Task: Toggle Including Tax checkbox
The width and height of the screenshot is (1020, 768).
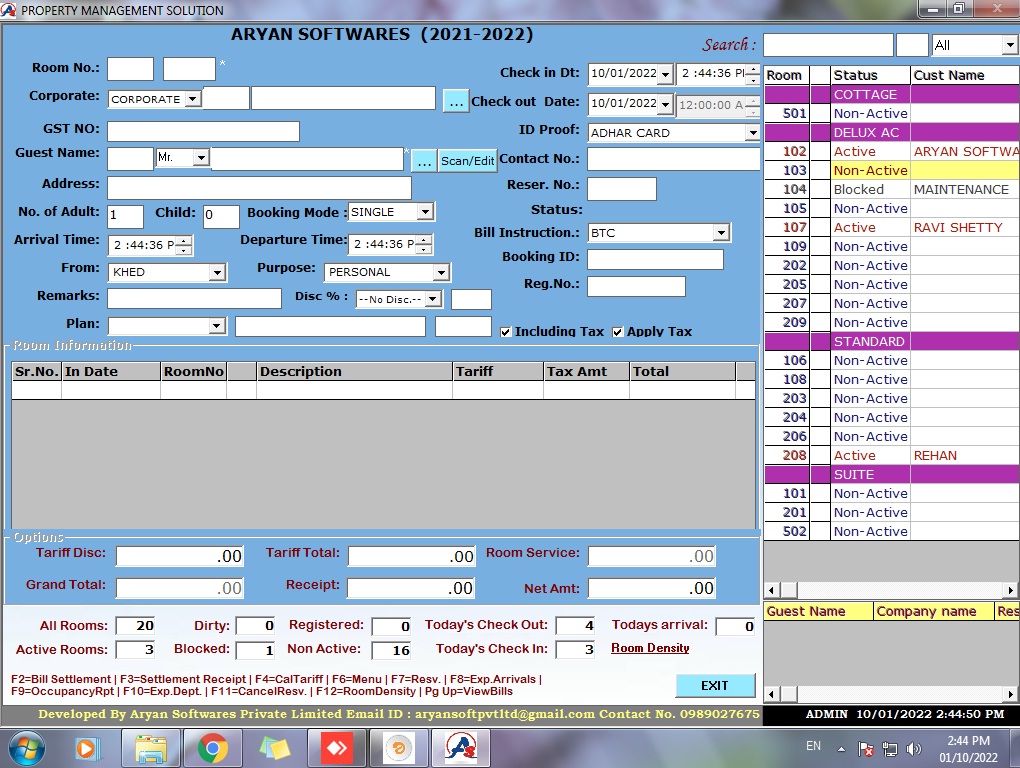Action: [x=505, y=332]
